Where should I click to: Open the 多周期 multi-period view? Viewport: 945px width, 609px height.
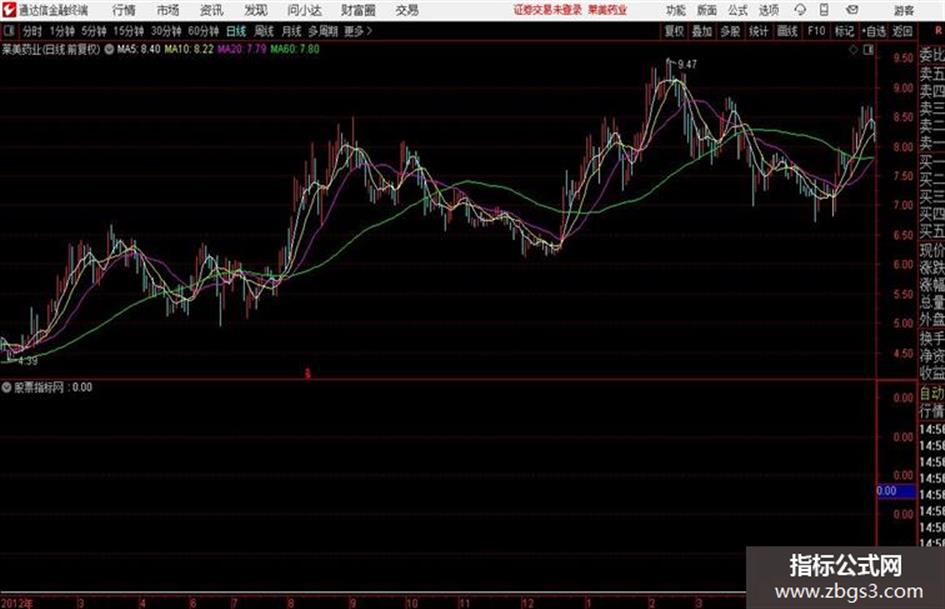coord(323,31)
